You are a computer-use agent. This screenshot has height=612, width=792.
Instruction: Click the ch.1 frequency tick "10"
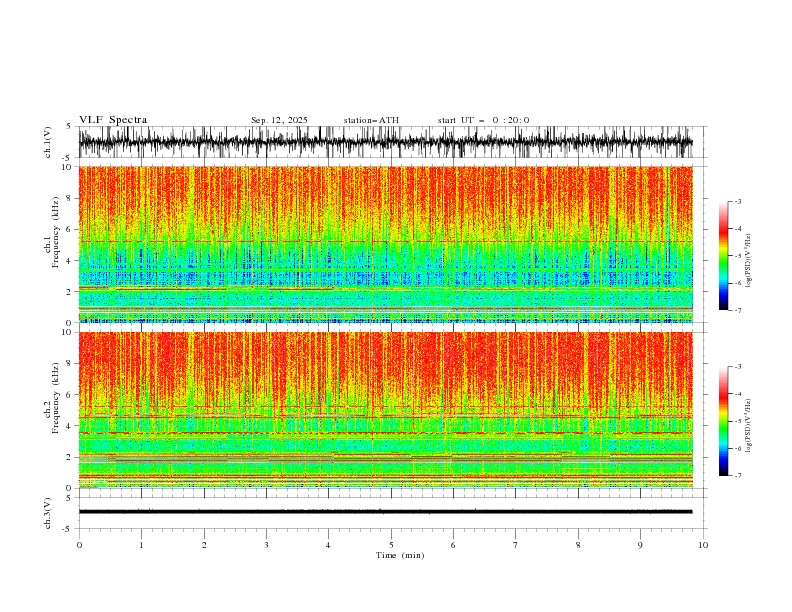(69, 167)
